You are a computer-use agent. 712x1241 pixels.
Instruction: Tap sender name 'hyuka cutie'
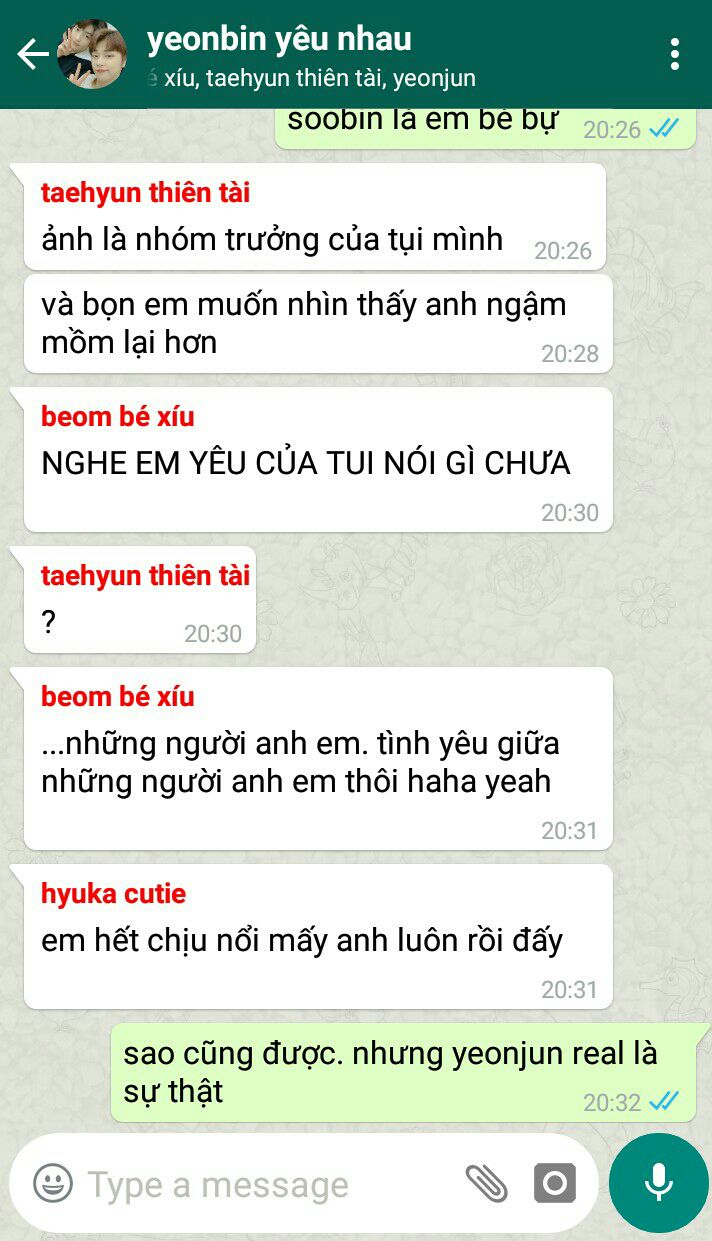click(x=114, y=893)
